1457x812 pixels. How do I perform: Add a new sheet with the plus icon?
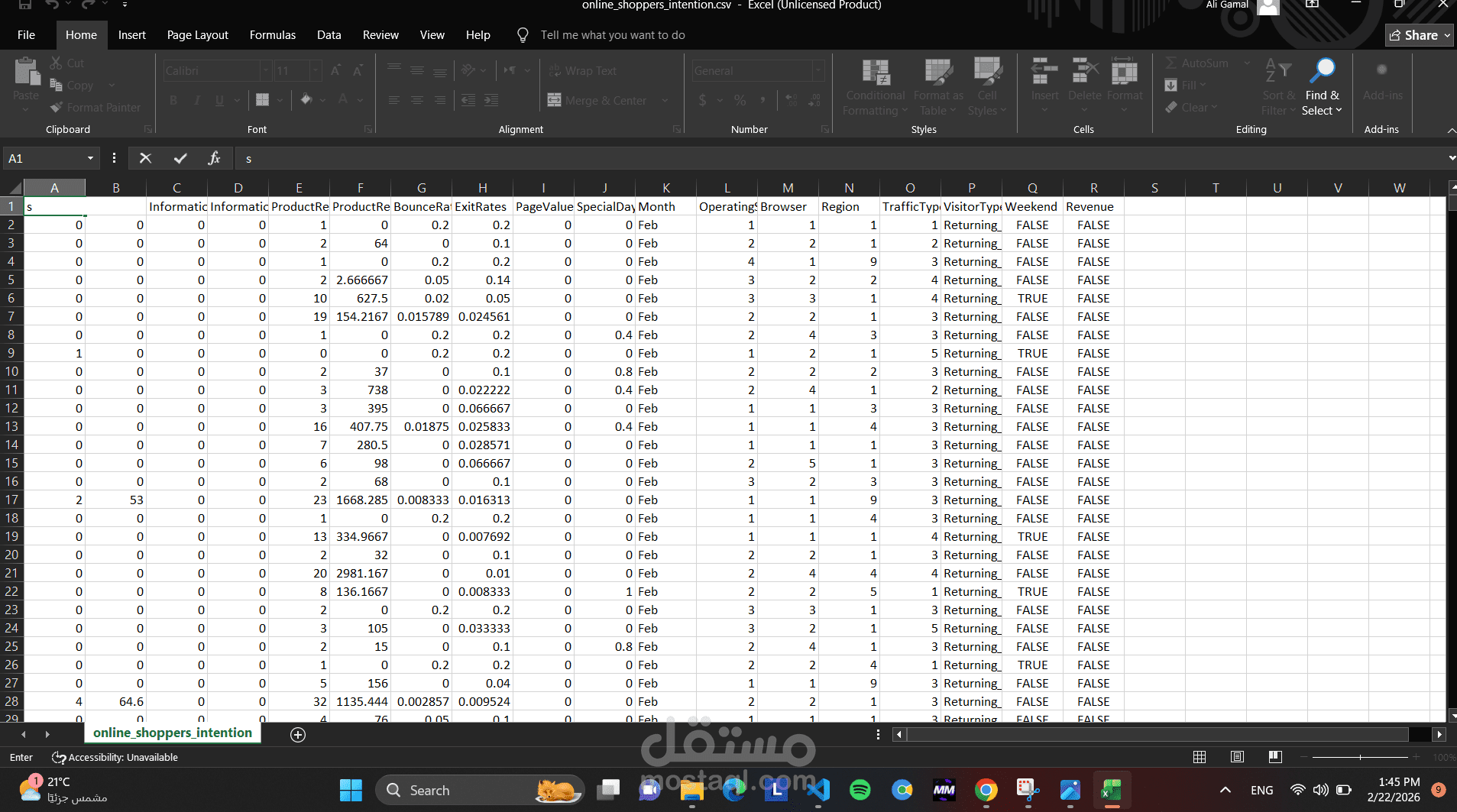[298, 734]
